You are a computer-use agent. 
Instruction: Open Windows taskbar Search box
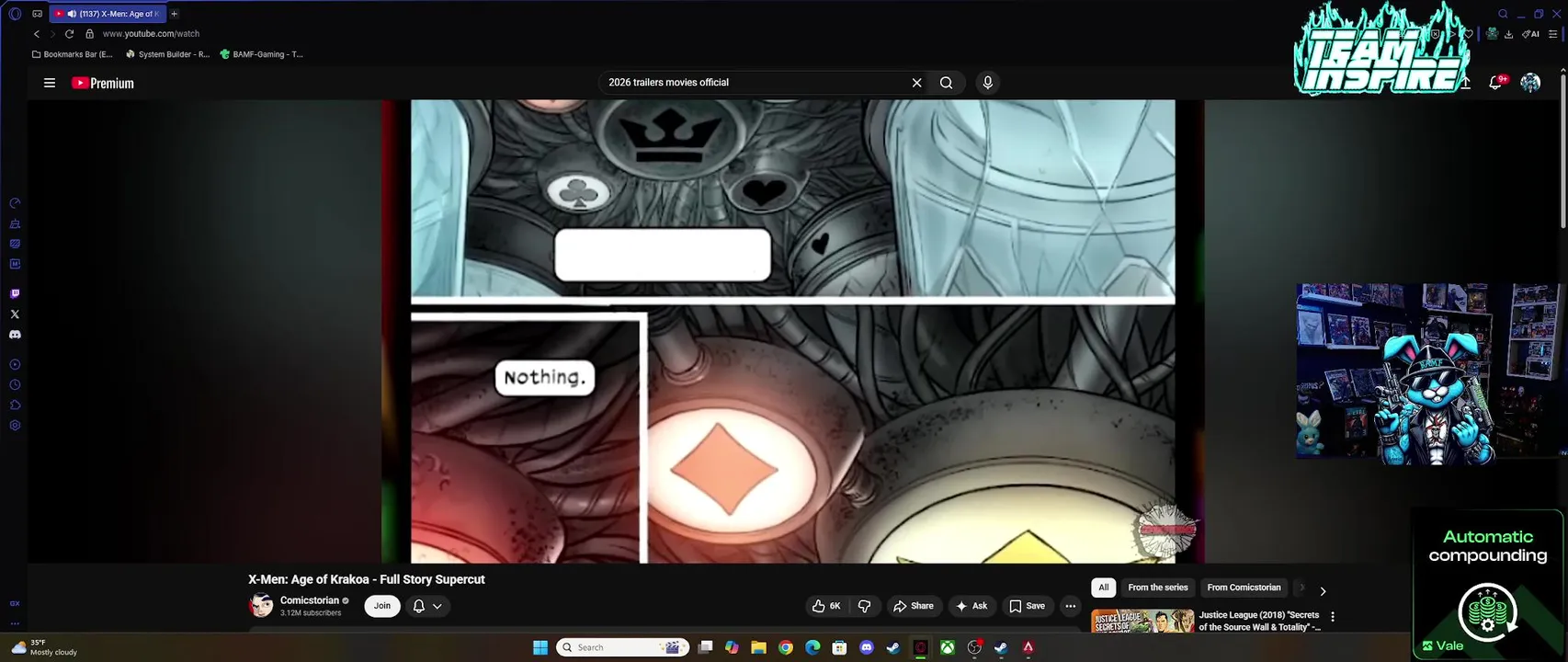pos(624,647)
